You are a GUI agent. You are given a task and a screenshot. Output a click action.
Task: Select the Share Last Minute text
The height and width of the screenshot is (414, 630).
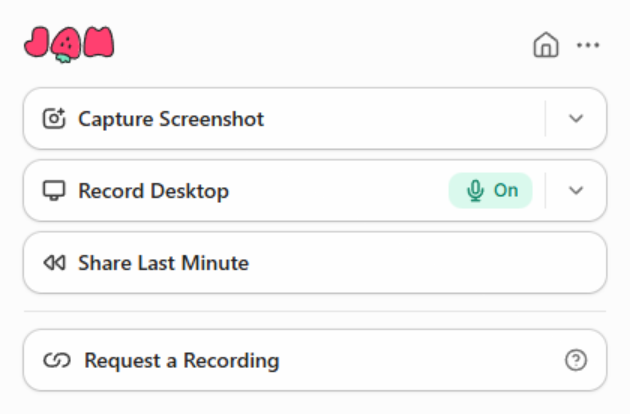click(163, 264)
